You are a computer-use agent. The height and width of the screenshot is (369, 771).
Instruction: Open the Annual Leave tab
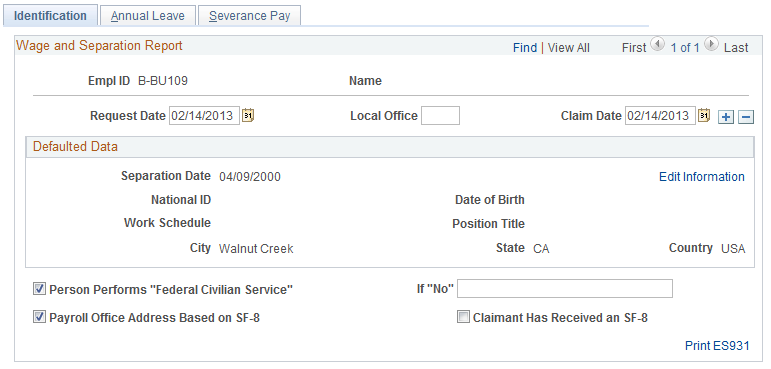click(148, 16)
